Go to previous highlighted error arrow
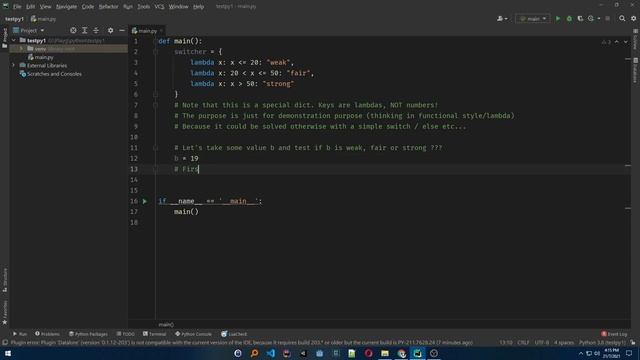640x360 pixels. 617,42
